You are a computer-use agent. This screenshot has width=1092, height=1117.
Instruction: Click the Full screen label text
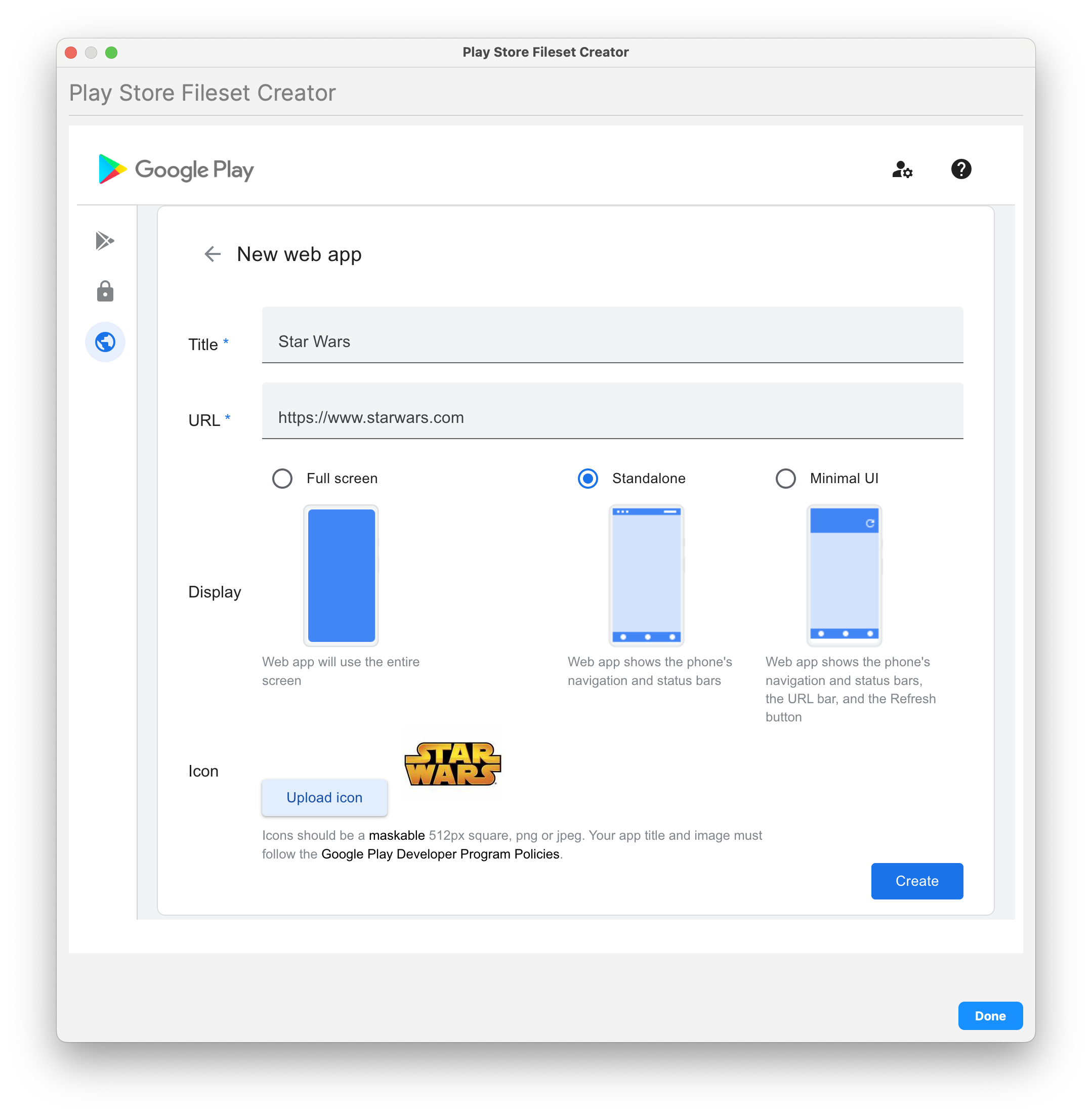coord(342,479)
